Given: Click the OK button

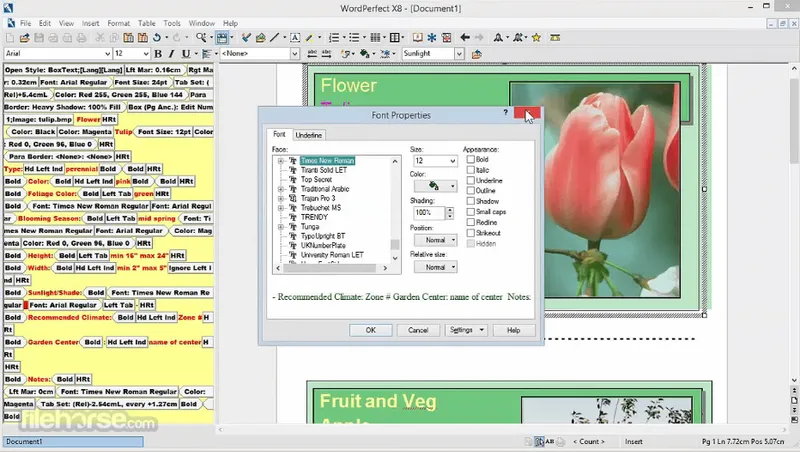Looking at the screenshot, I should coord(371,330).
